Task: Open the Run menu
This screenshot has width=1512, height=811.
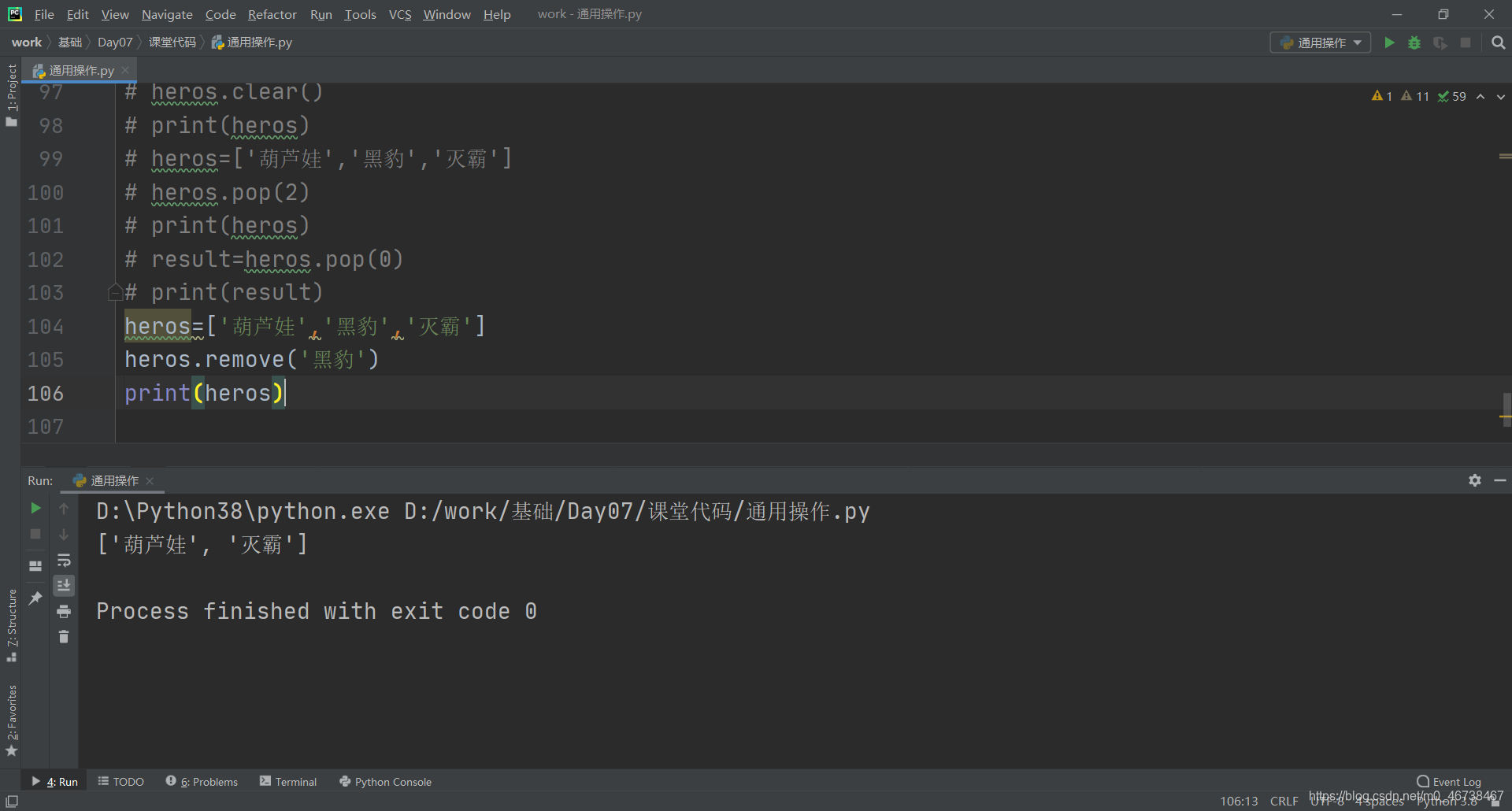Action: (321, 14)
